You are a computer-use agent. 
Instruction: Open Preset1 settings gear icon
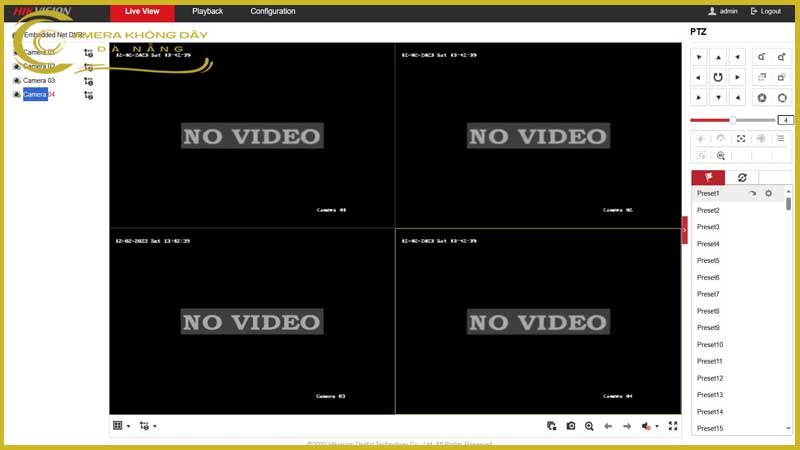(768, 193)
